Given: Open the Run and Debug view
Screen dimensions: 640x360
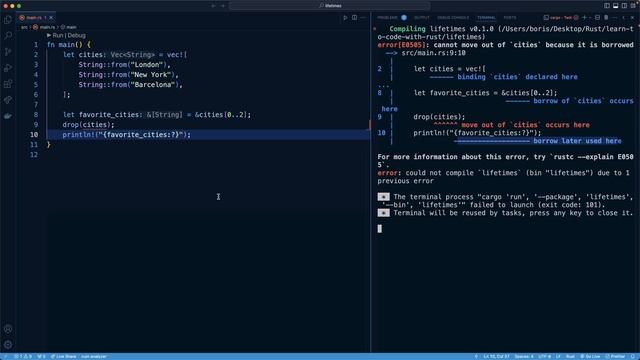Looking at the screenshot, I should [x=8, y=68].
